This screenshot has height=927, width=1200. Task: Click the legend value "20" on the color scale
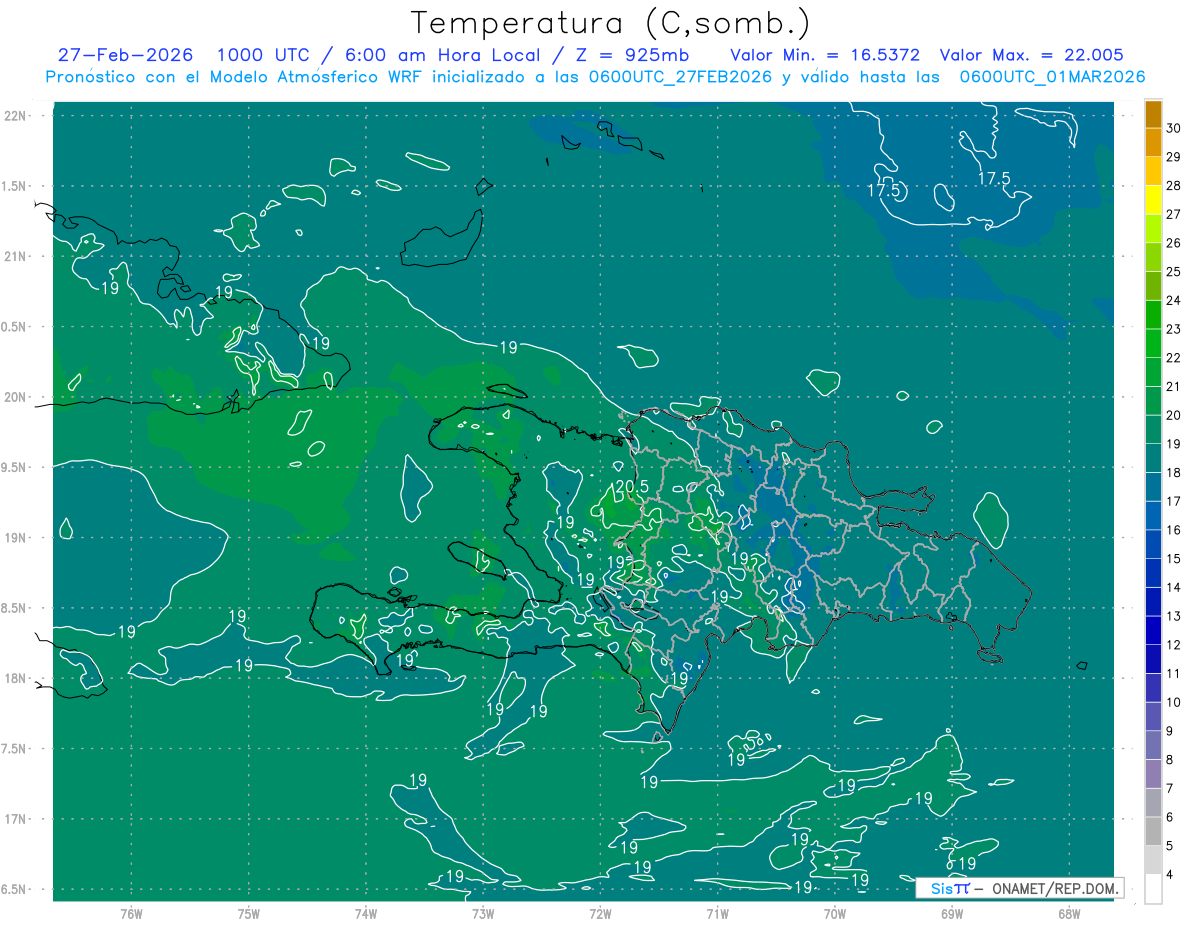click(1174, 415)
